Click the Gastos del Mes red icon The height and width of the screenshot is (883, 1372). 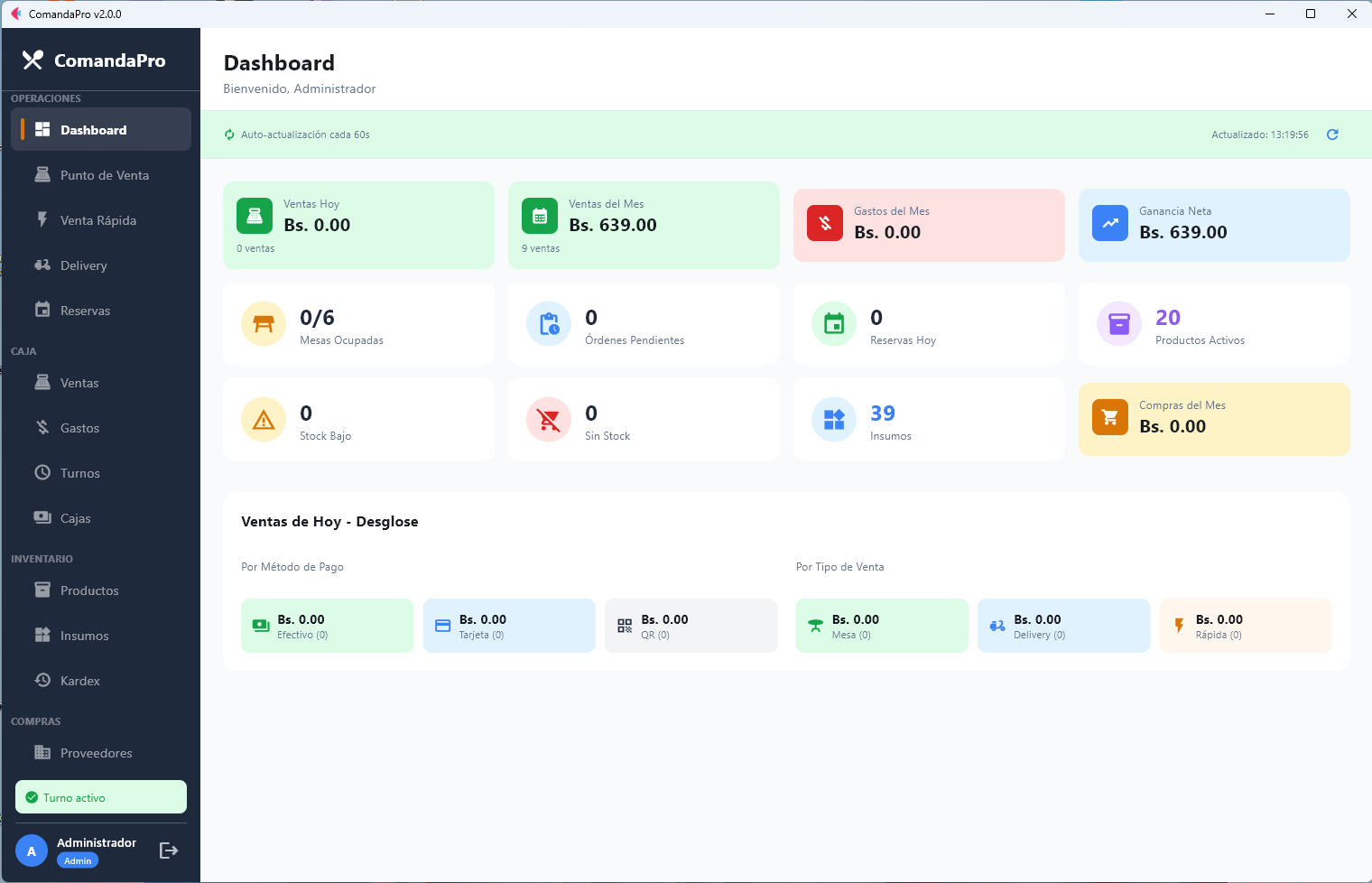tap(825, 223)
